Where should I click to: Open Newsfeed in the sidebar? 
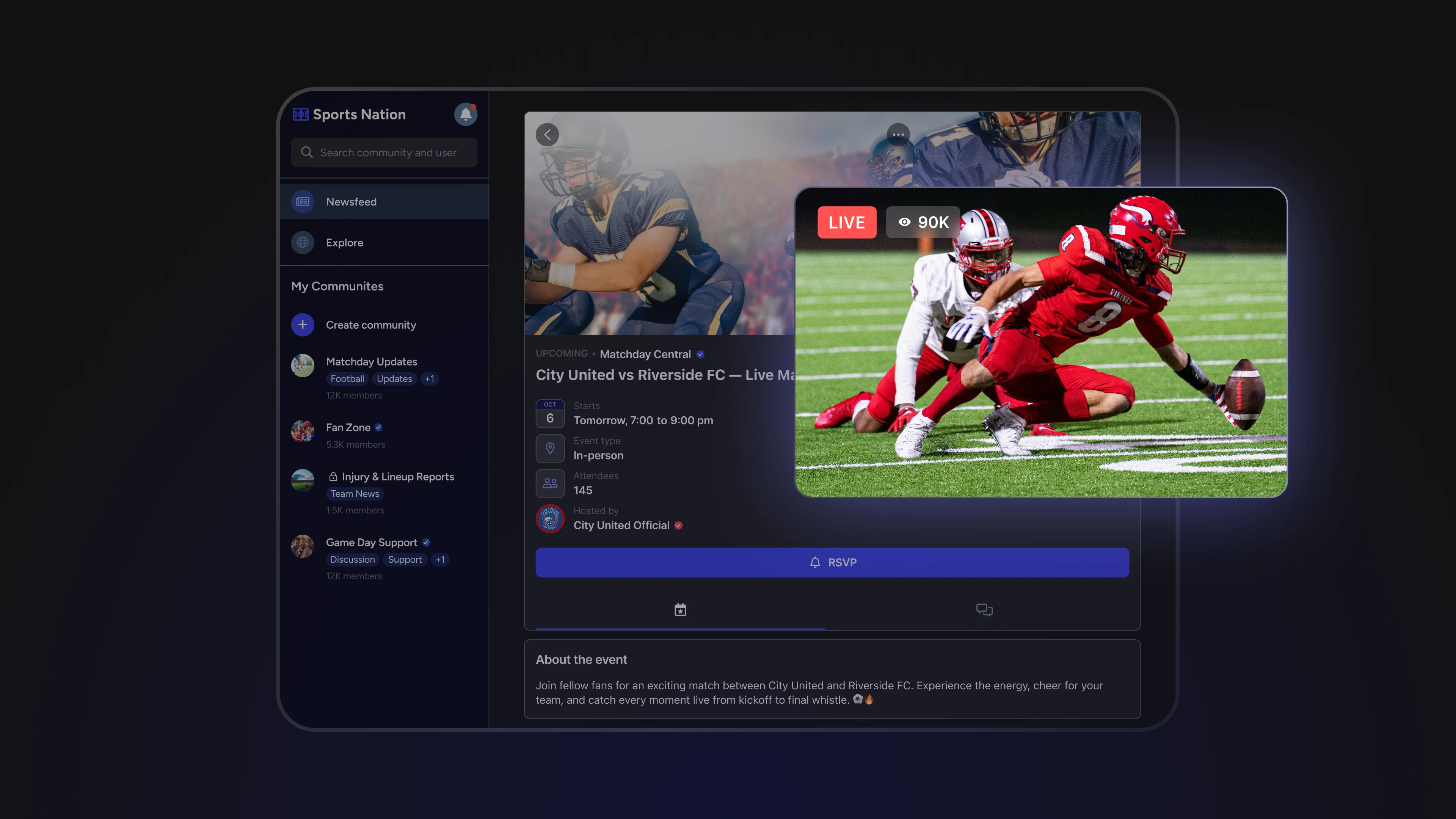351,202
